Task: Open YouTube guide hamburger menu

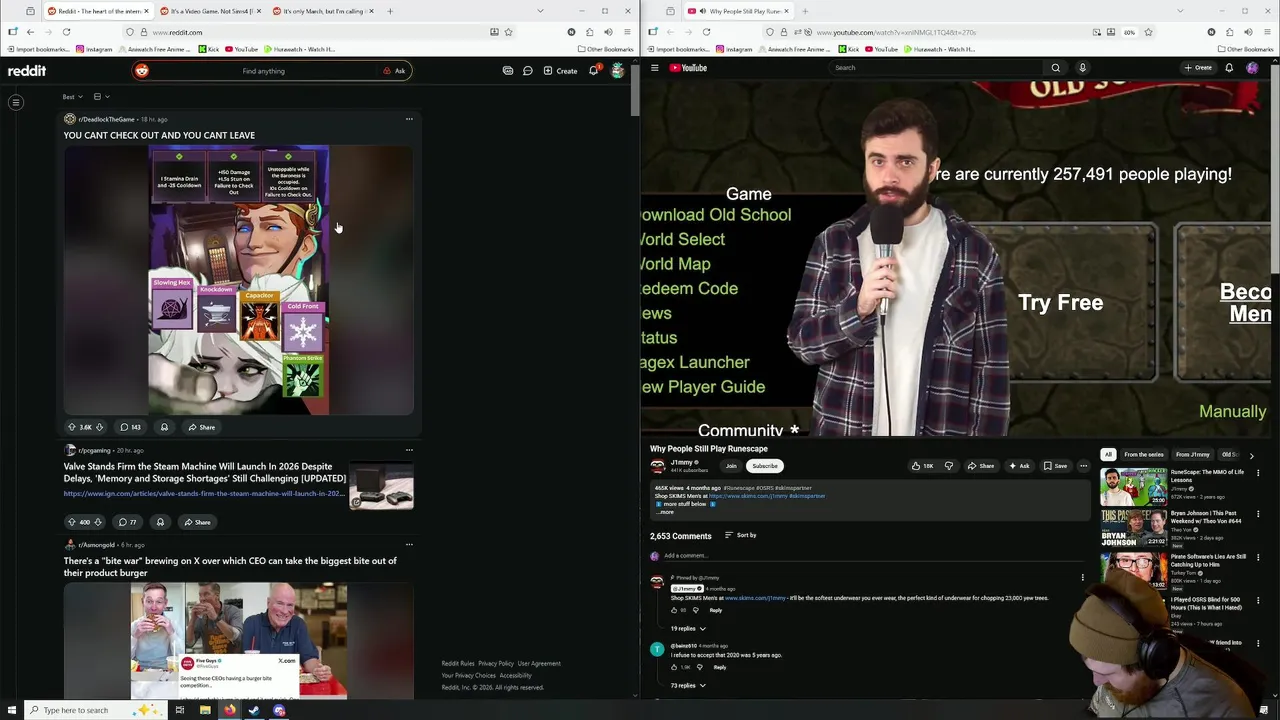Action: click(655, 68)
